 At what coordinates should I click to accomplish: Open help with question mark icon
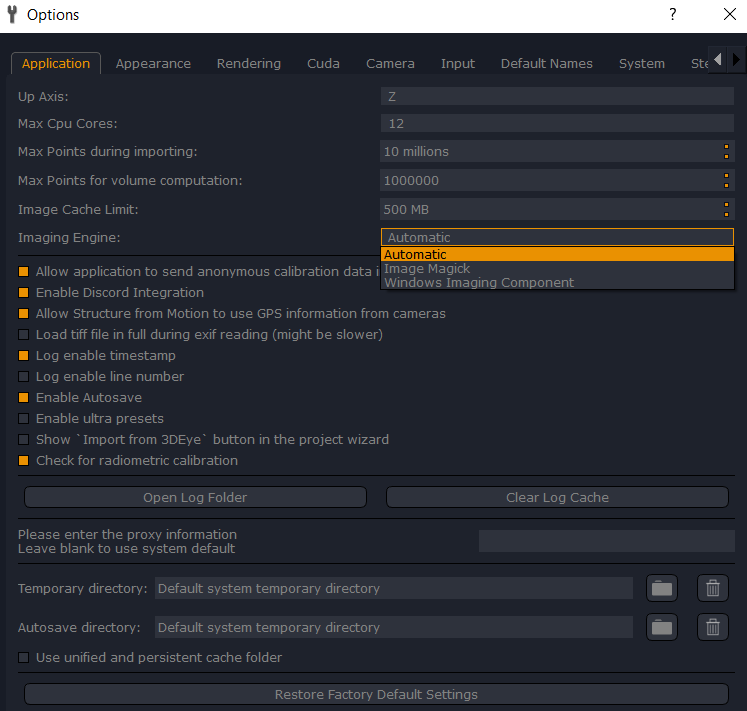click(672, 14)
